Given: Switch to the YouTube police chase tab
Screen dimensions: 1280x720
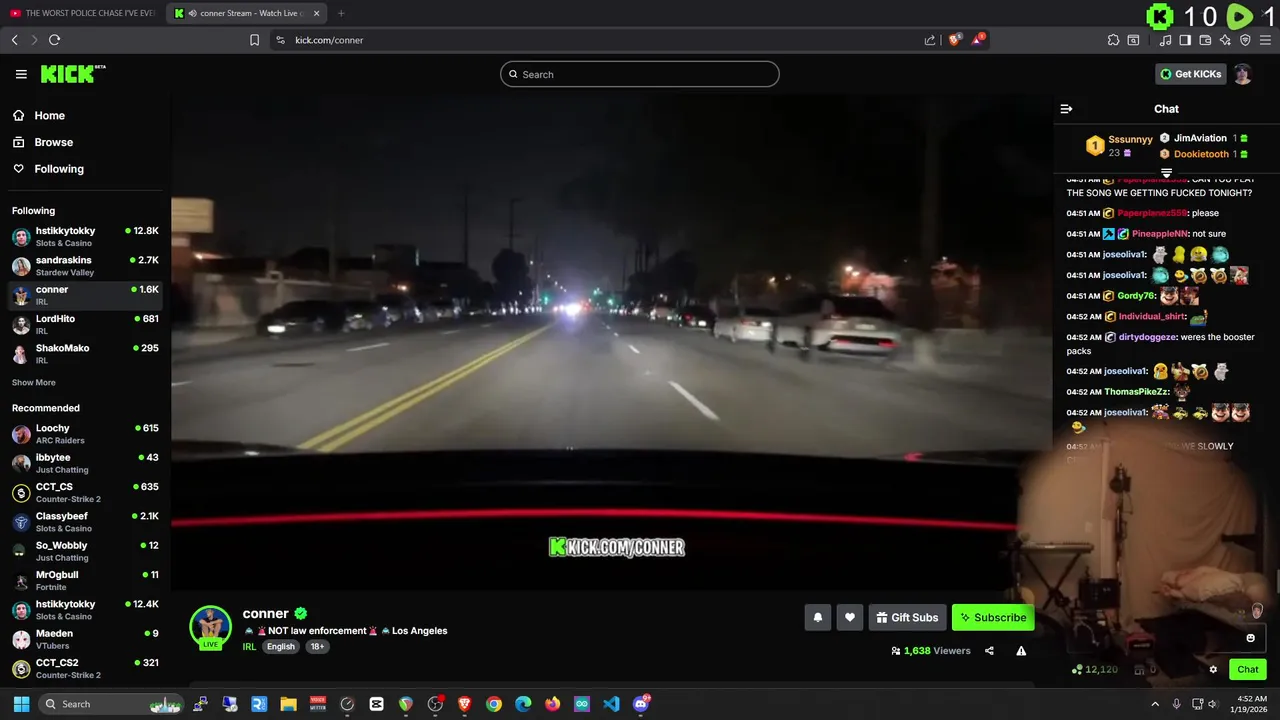Looking at the screenshot, I should pos(82,13).
